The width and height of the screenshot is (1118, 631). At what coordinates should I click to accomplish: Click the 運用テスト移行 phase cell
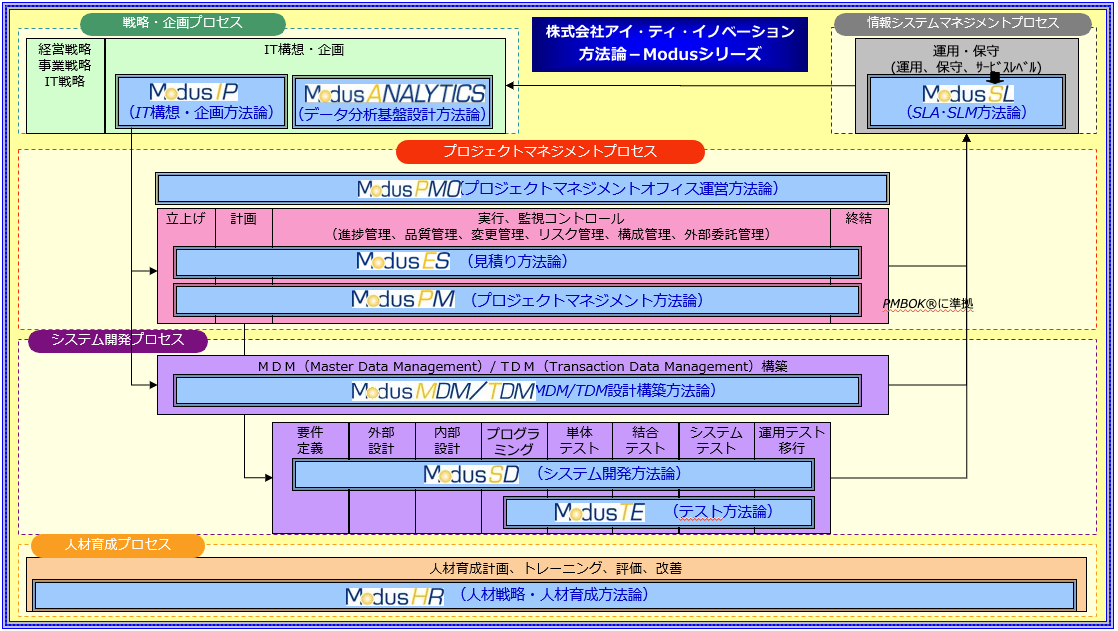click(791, 440)
